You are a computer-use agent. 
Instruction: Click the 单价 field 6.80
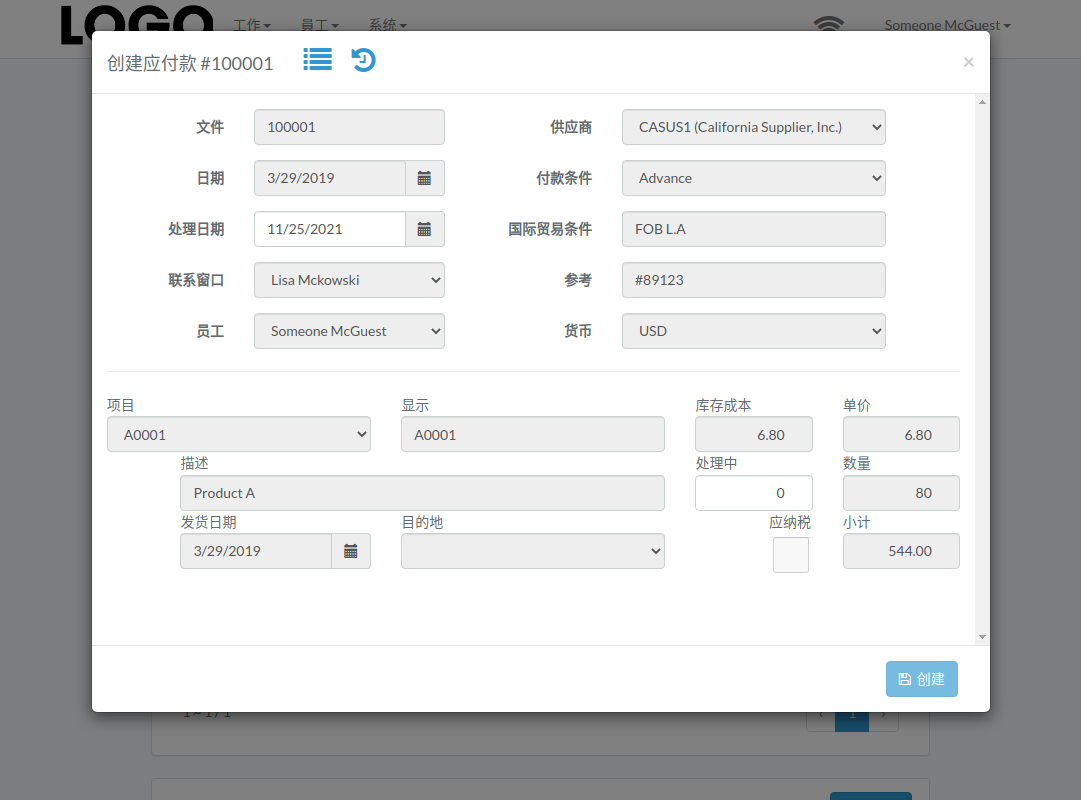point(901,434)
